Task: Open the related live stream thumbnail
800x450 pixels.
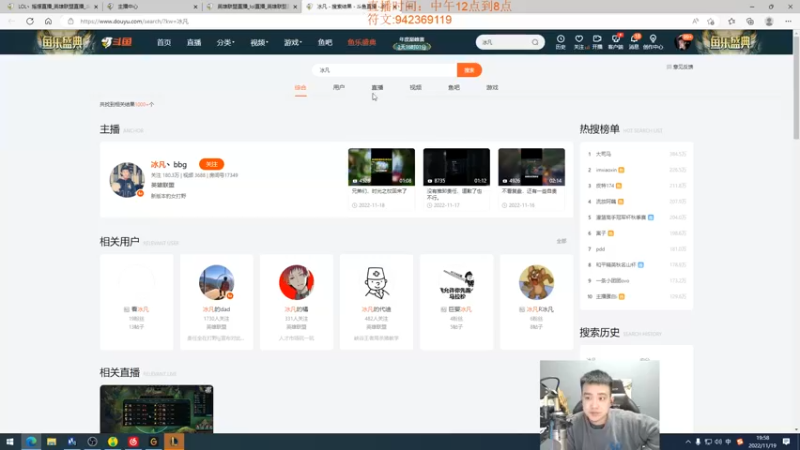Action: tap(157, 409)
